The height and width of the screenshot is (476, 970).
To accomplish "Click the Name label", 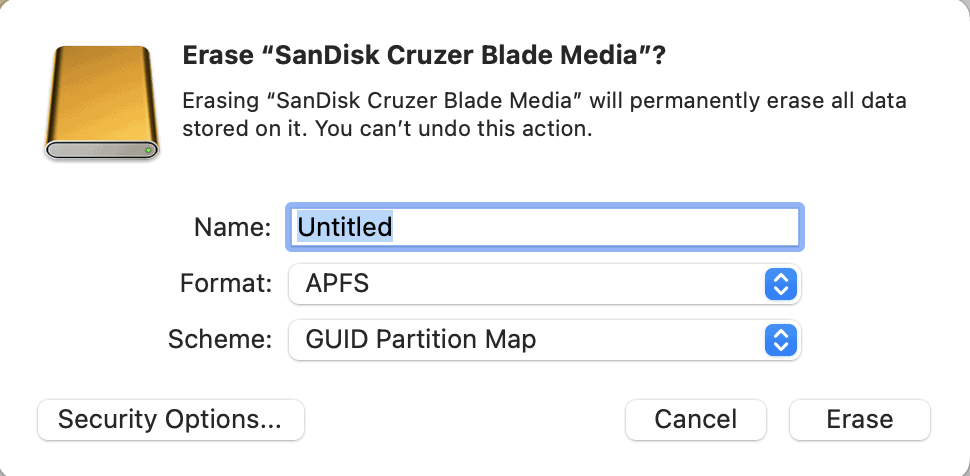I will (x=232, y=227).
